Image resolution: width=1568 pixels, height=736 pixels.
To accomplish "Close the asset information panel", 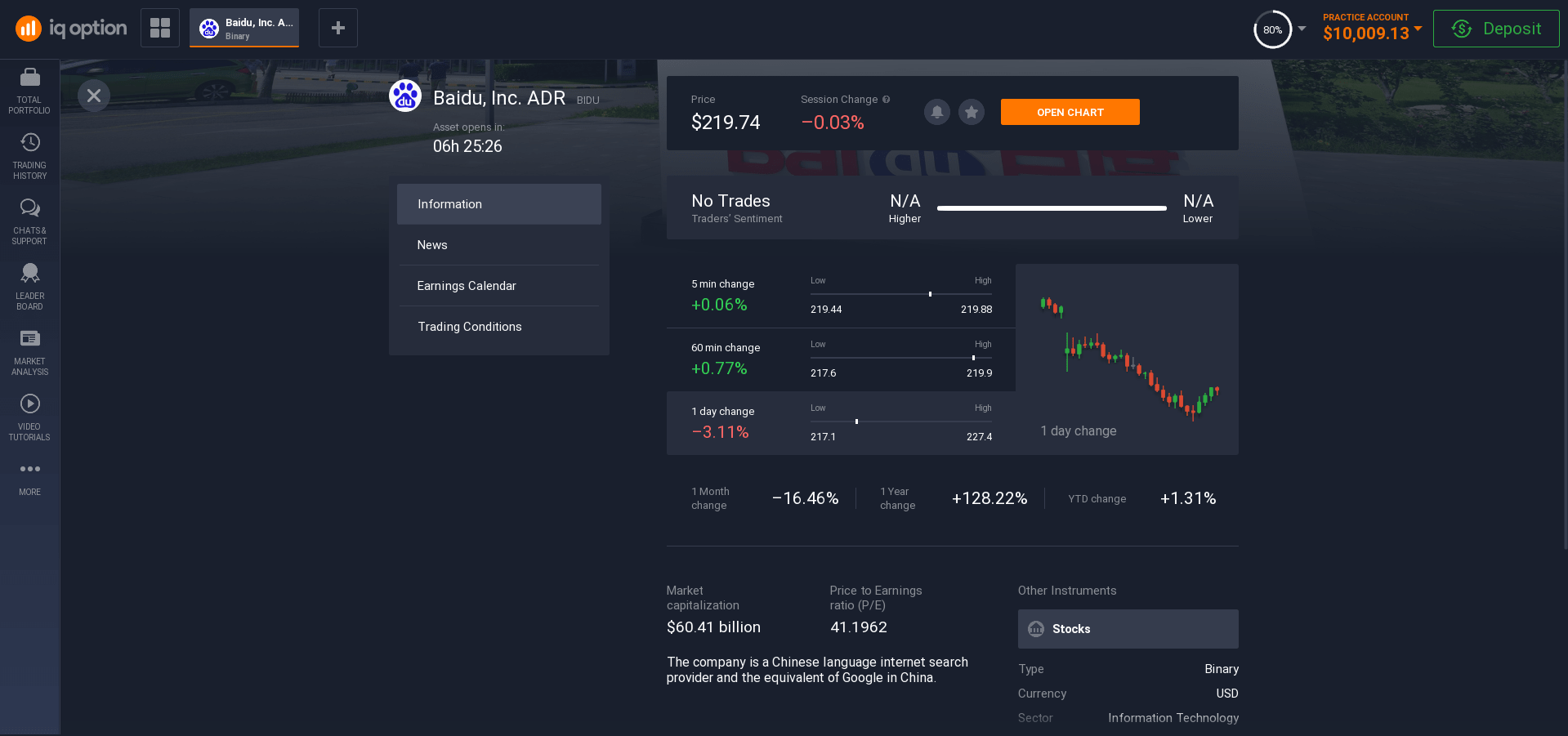I will point(94,96).
